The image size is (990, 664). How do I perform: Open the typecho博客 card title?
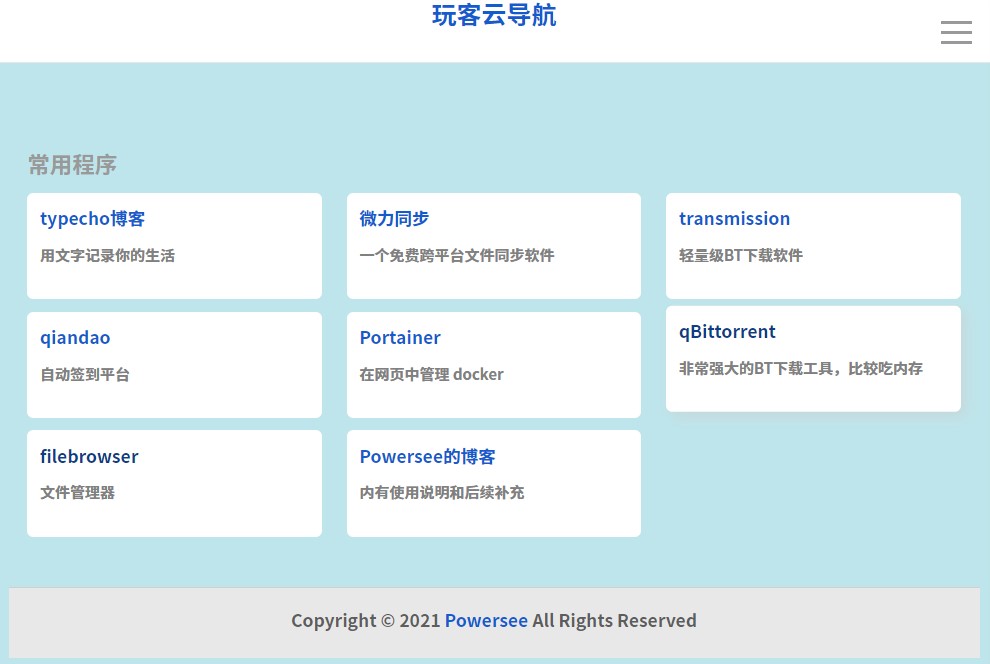pyautogui.click(x=93, y=218)
